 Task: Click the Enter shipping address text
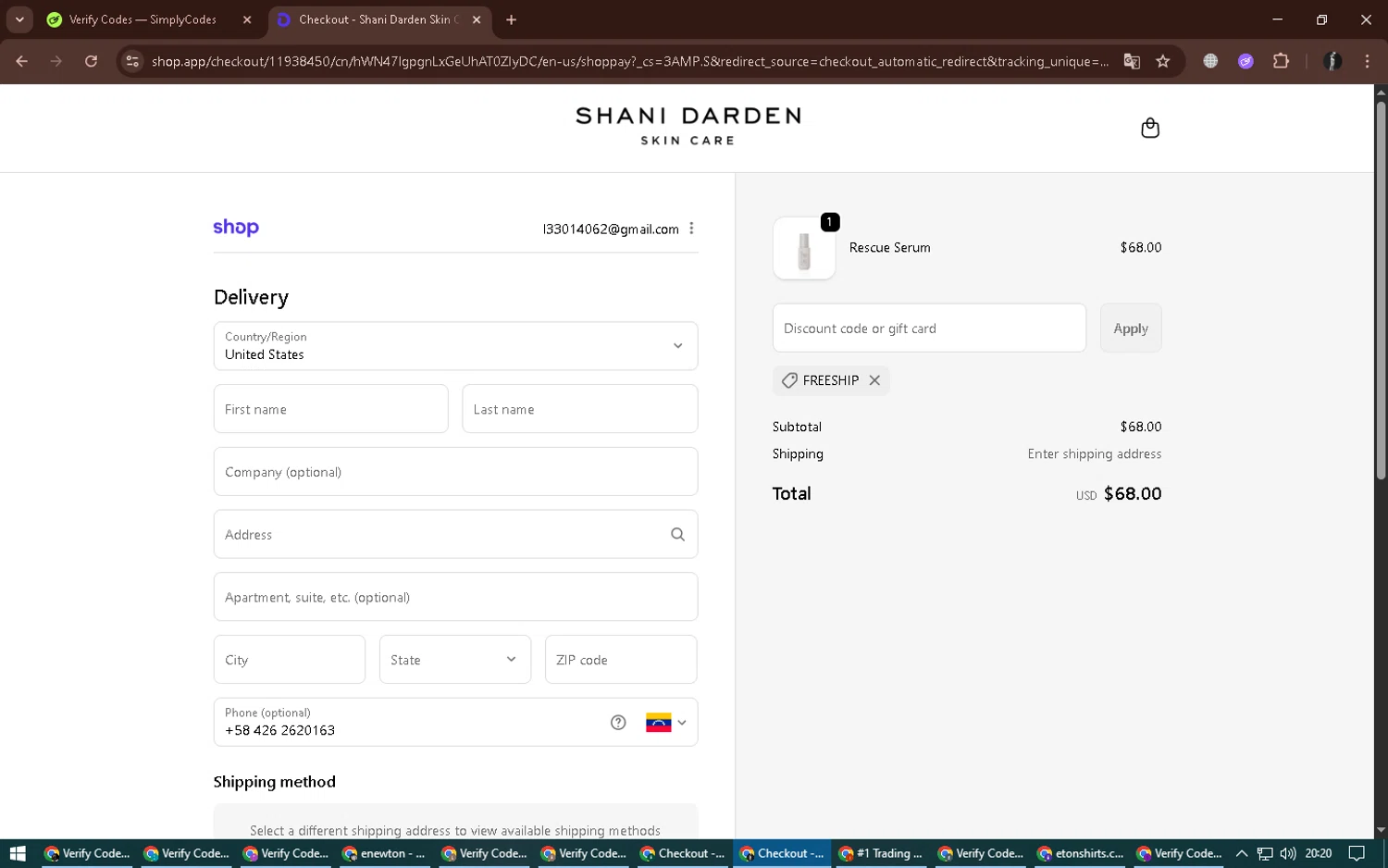coord(1095,454)
